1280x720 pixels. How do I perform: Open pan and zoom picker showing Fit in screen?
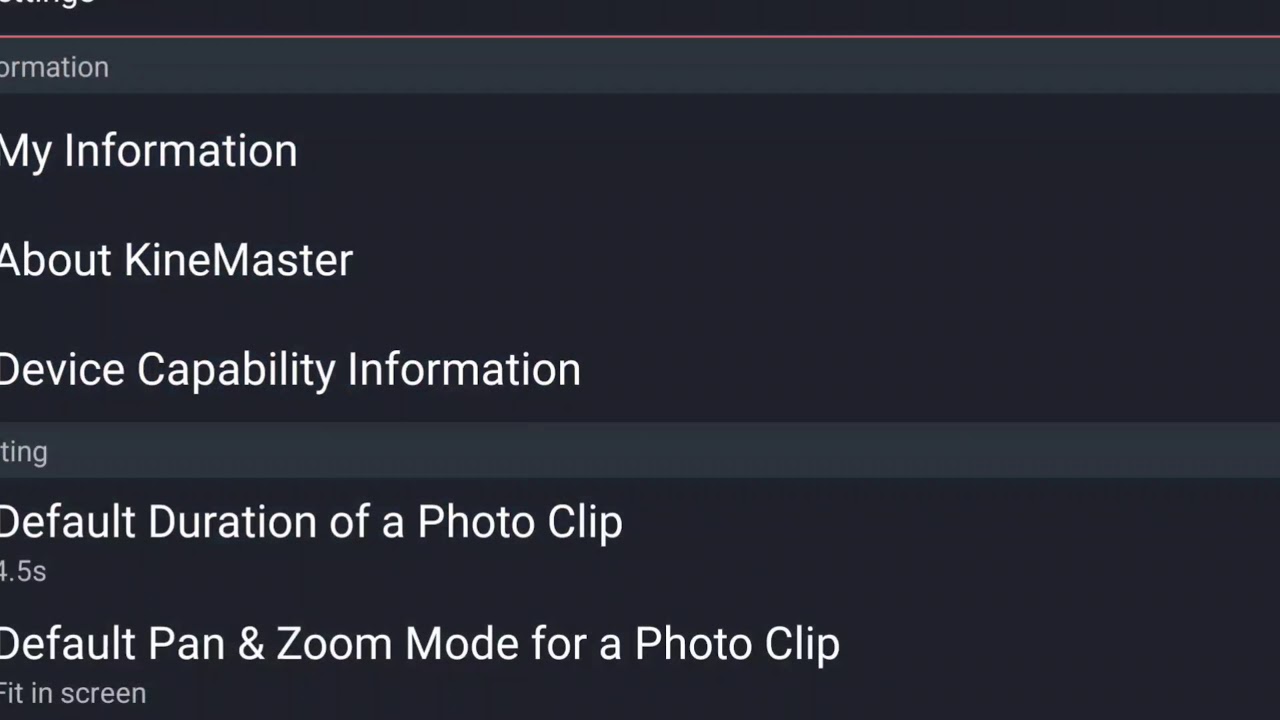click(x=640, y=661)
